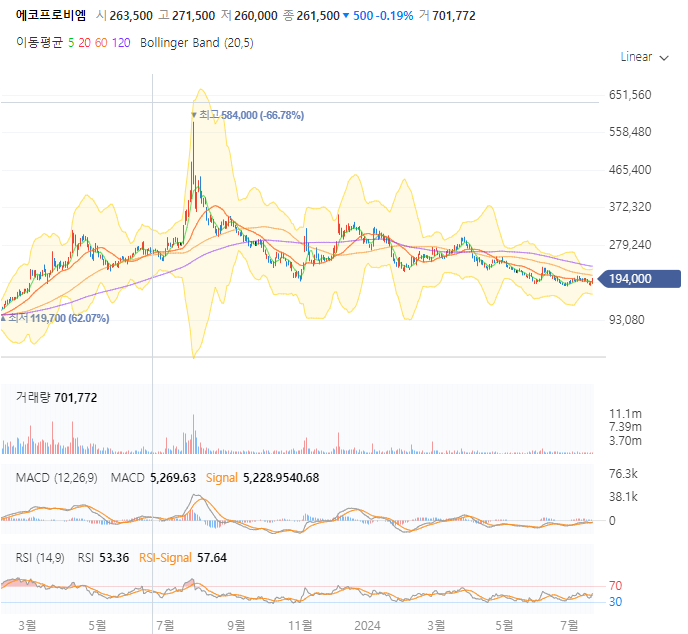Click the orange Signal legend label
The image size is (688, 634).
pyautogui.click(x=222, y=477)
